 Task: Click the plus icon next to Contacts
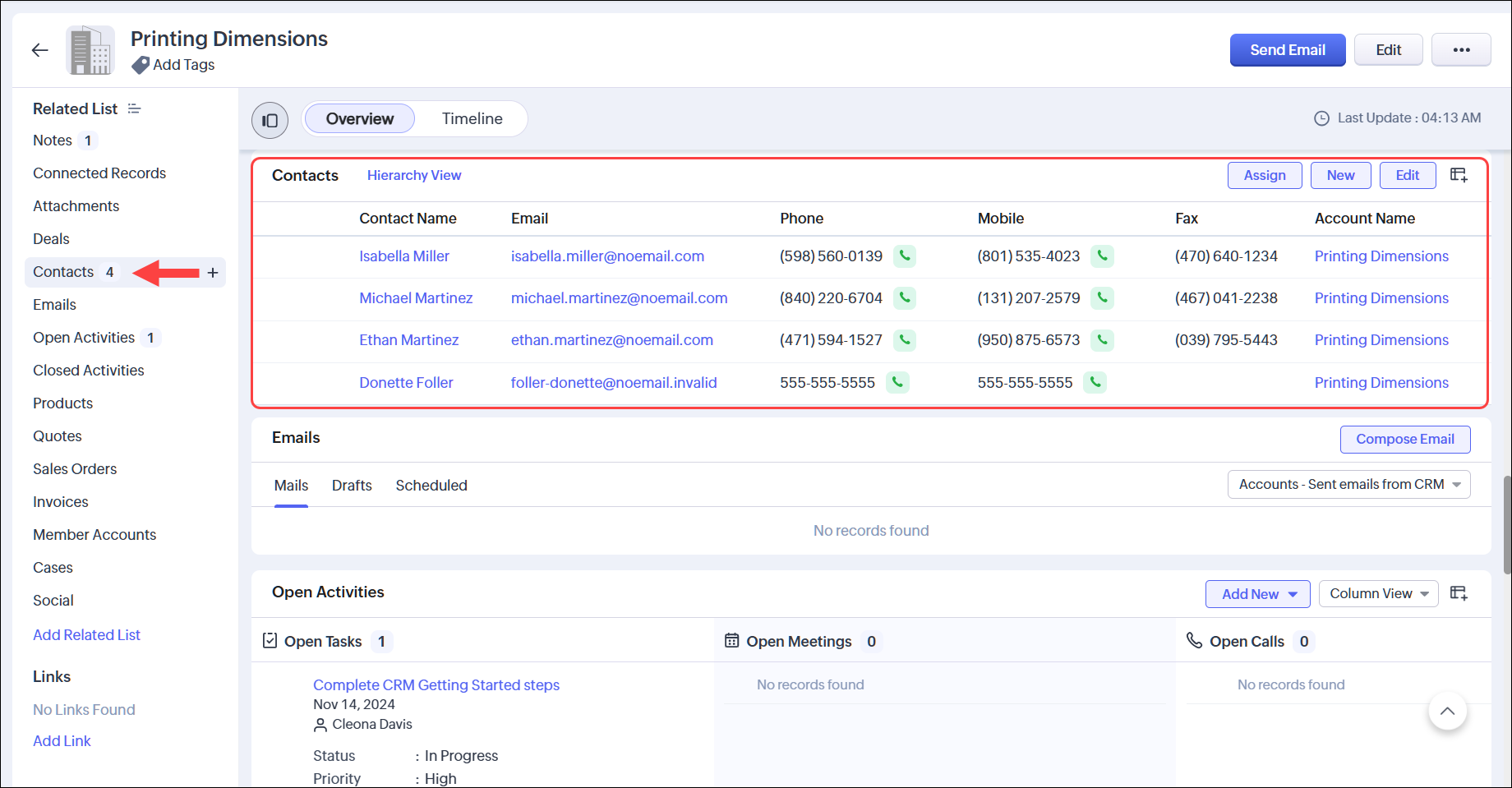(213, 273)
